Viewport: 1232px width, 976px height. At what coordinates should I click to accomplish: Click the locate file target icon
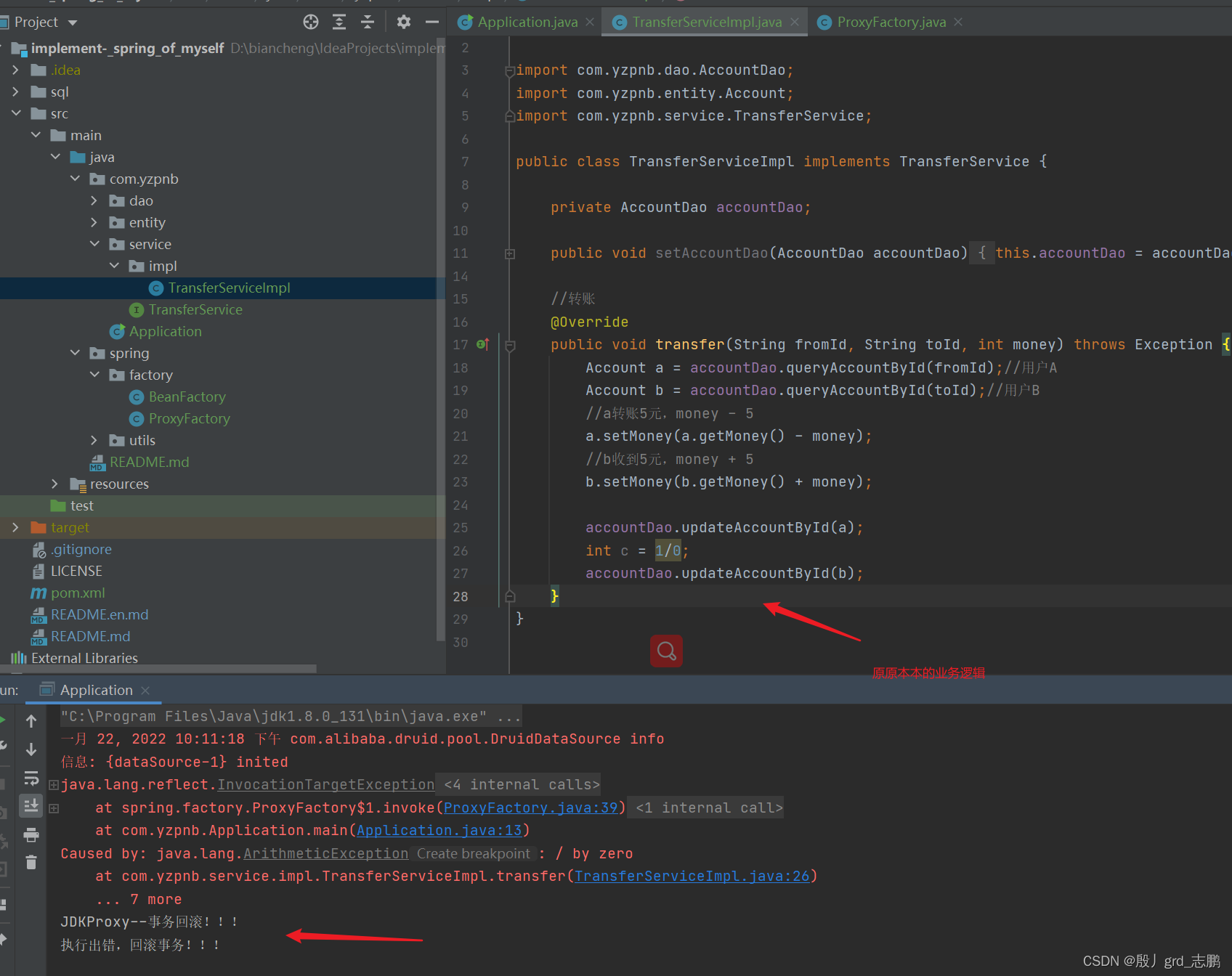[311, 22]
